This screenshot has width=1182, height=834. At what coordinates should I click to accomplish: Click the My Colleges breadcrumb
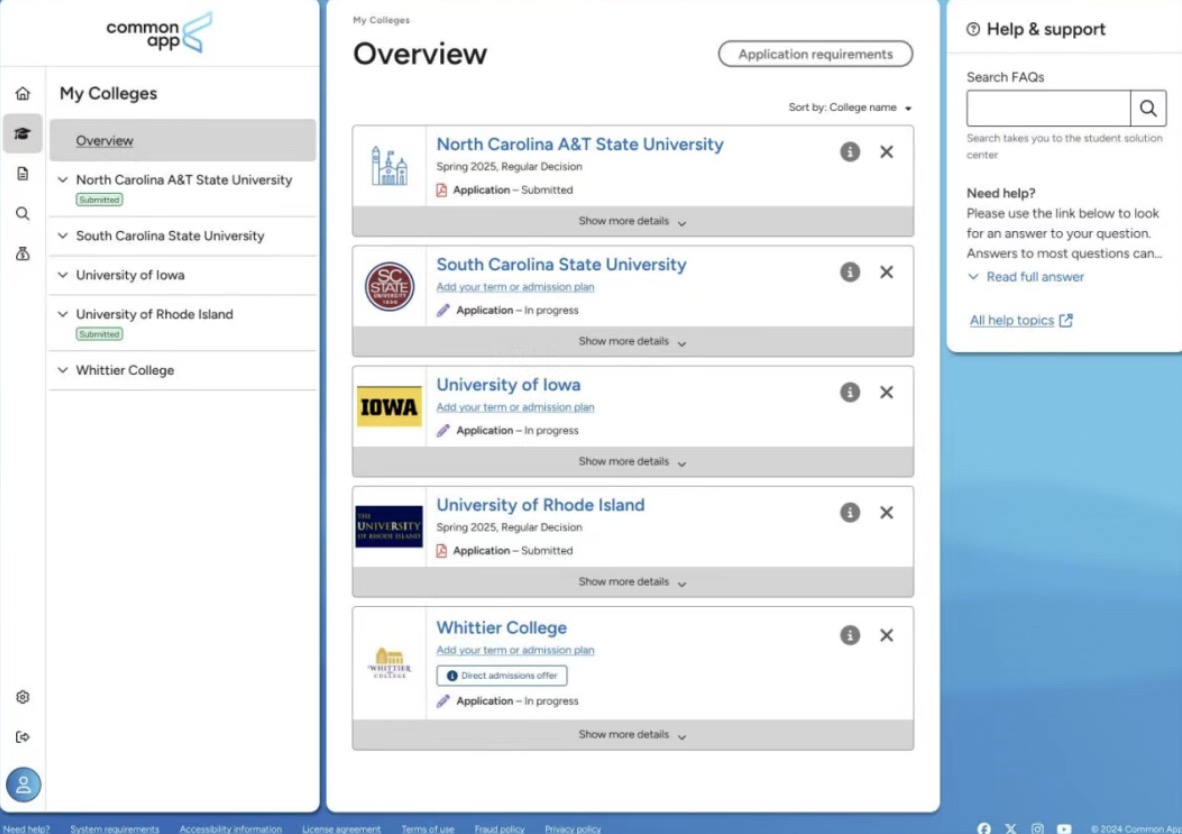pos(381,20)
